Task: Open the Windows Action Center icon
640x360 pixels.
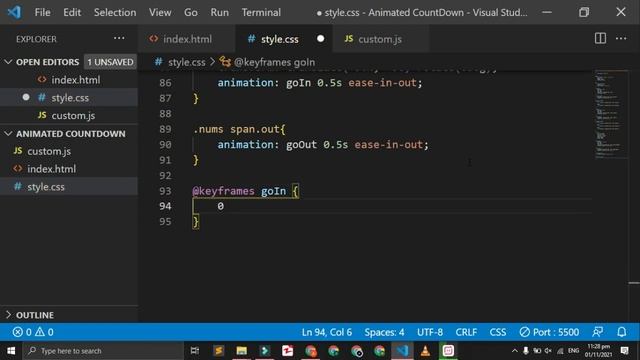Action: (624, 351)
